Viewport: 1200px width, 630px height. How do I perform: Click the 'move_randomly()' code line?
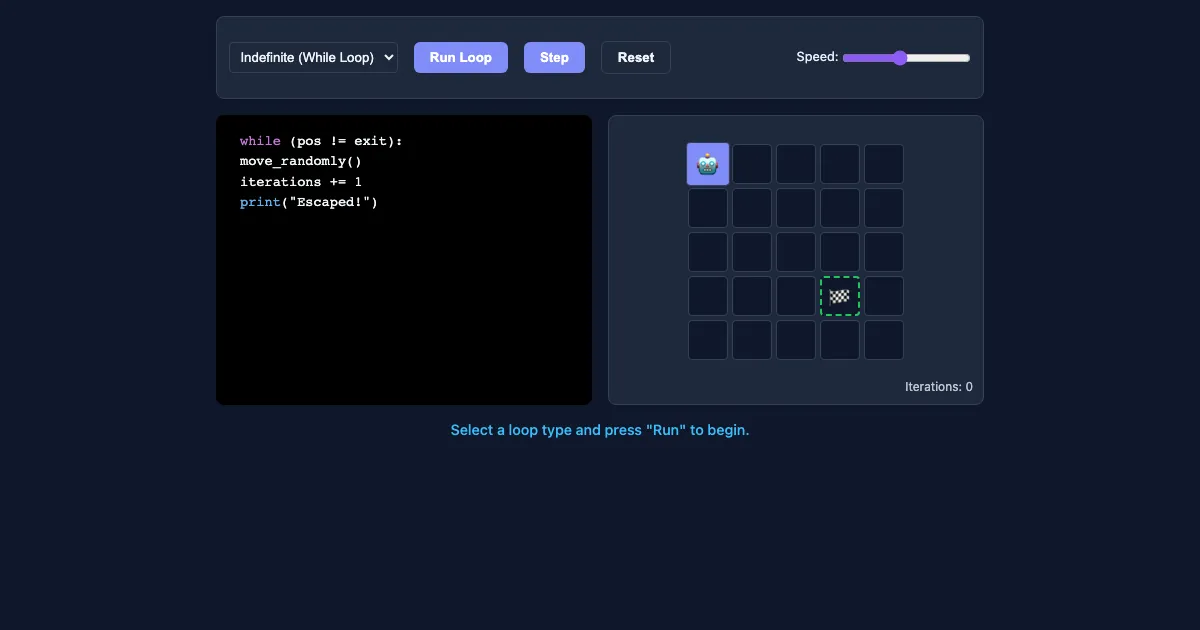(x=301, y=161)
